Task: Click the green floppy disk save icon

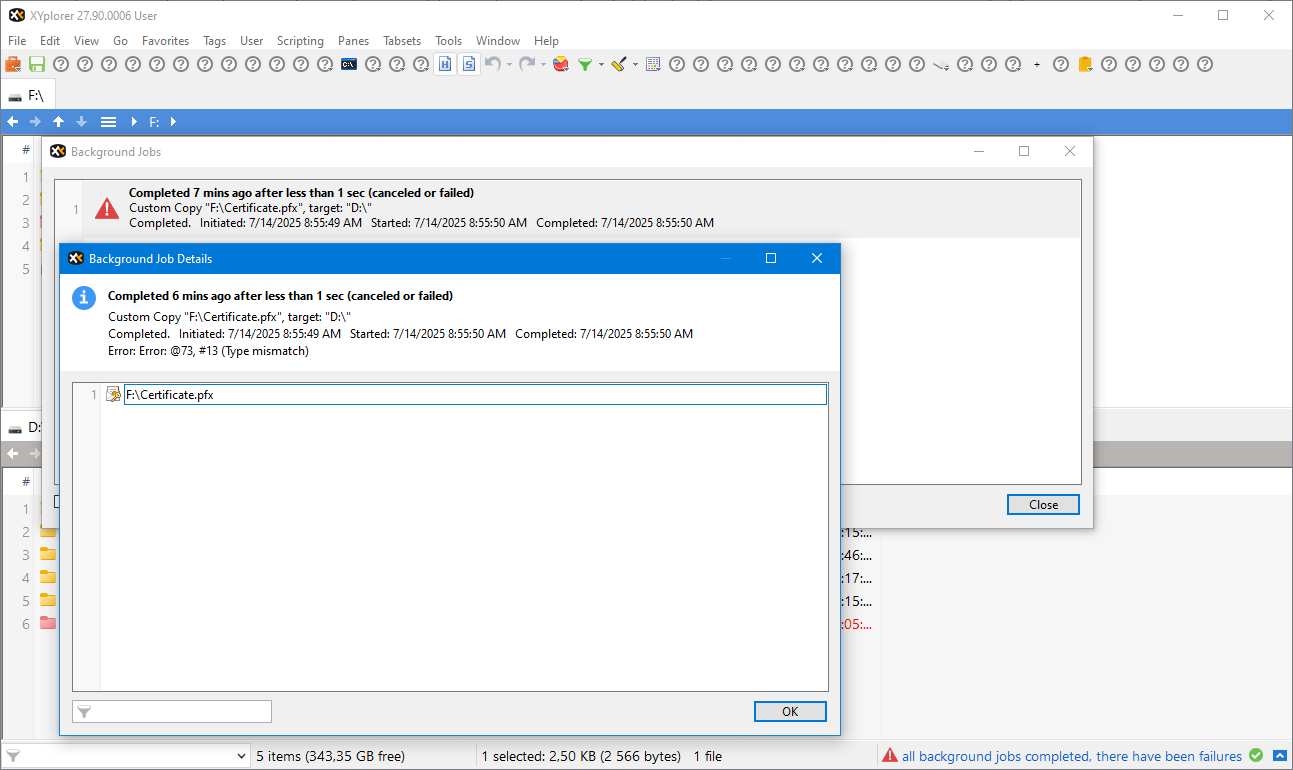Action: pyautogui.click(x=37, y=64)
